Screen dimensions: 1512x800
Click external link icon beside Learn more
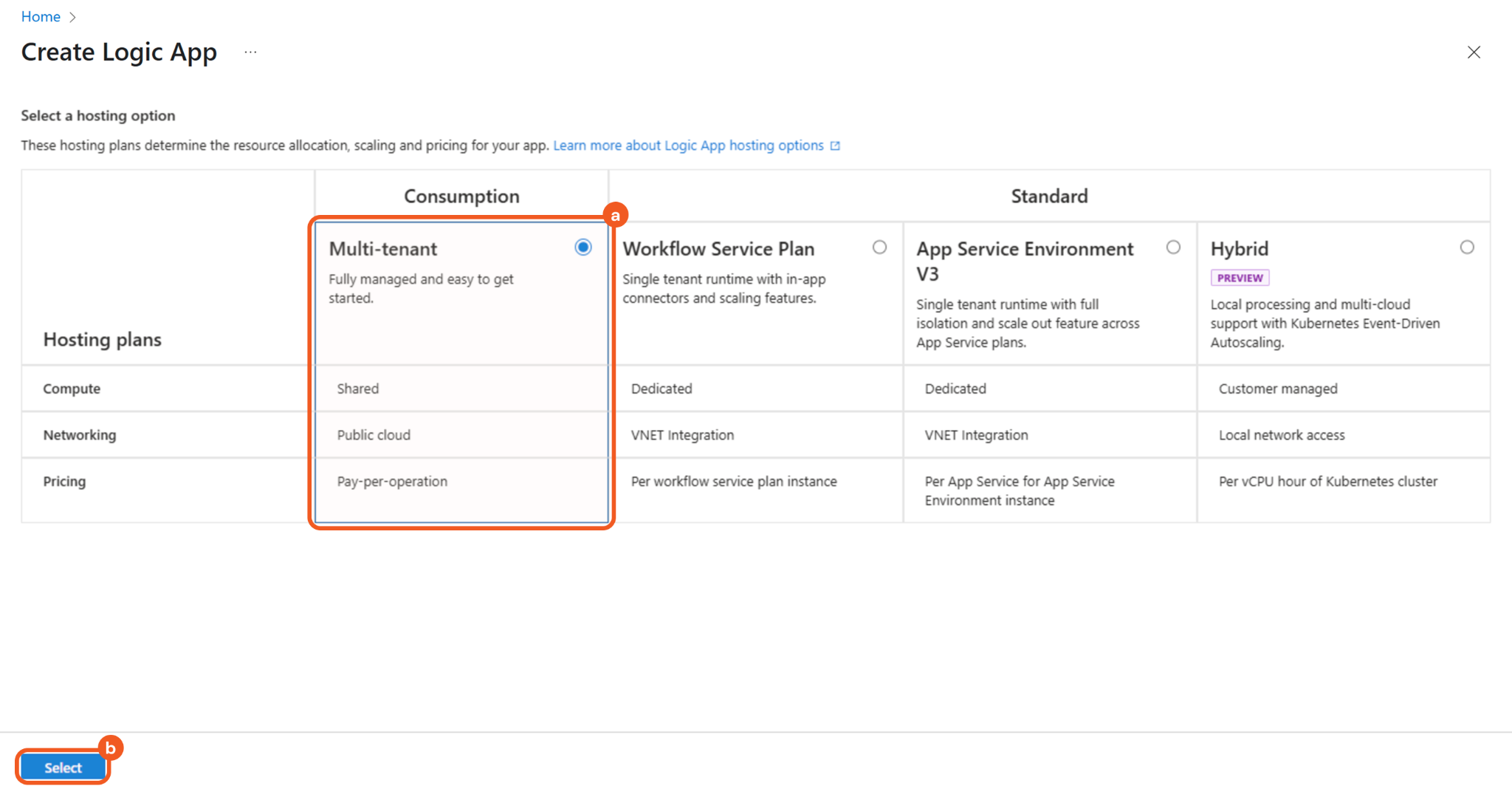835,146
